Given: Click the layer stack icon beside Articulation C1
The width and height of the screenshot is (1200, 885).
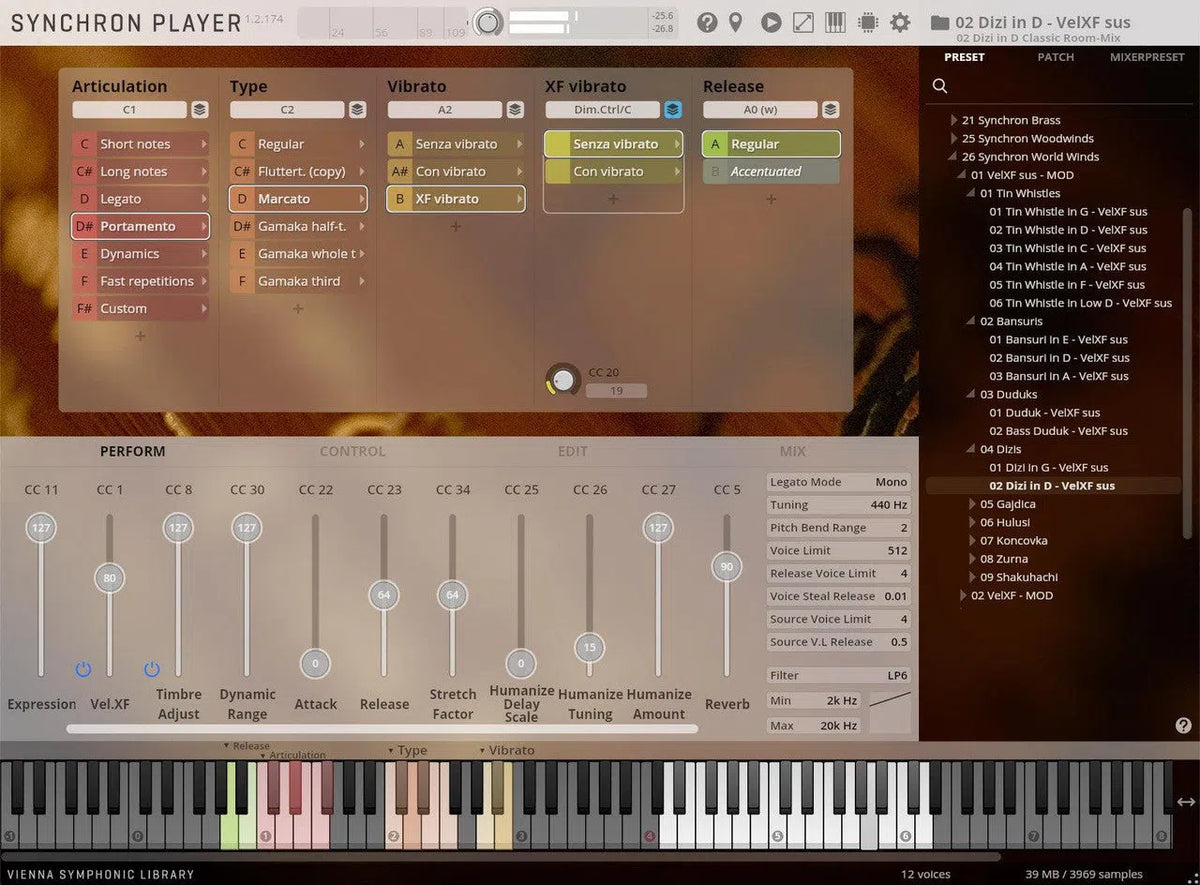Looking at the screenshot, I should tap(199, 110).
